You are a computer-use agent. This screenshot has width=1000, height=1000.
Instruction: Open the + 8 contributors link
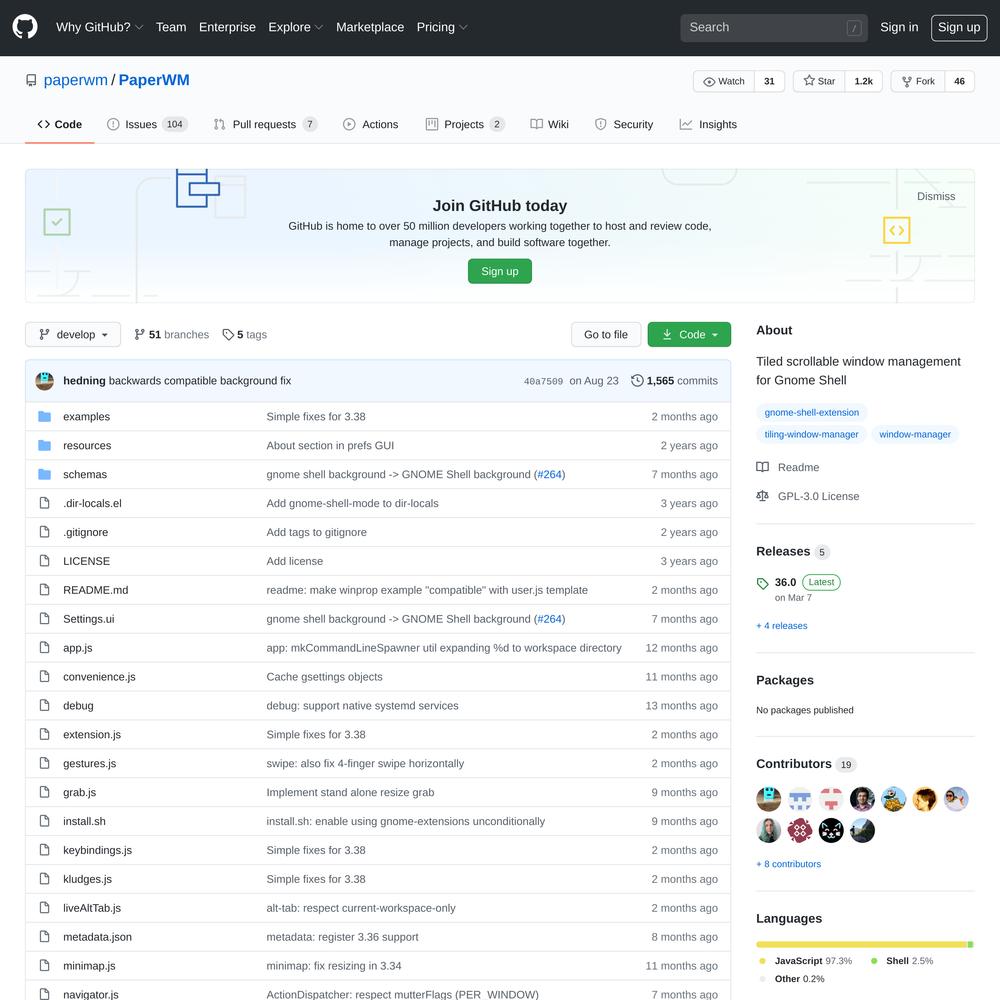pos(788,864)
